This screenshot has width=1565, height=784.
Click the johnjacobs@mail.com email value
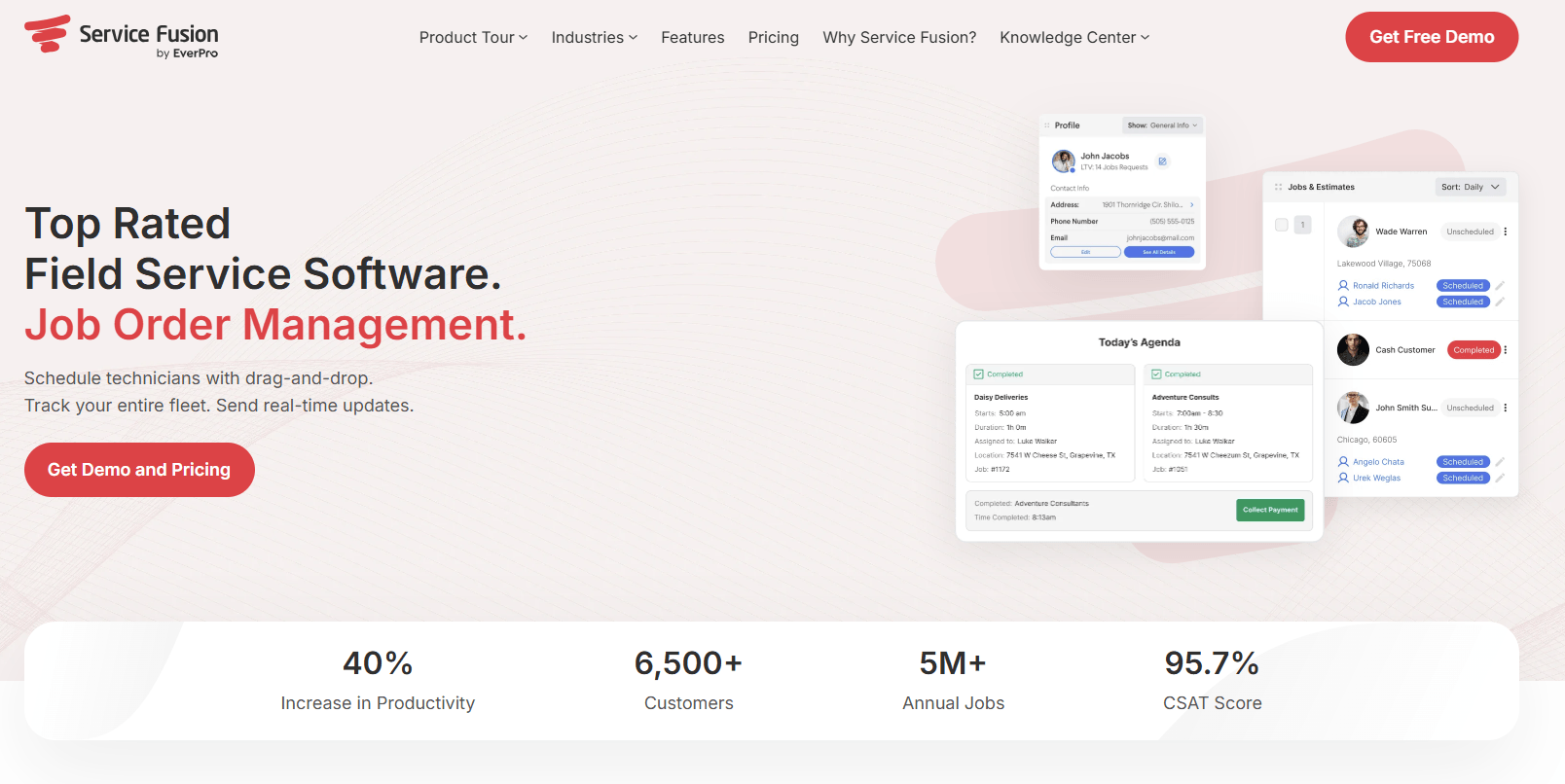[1160, 238]
